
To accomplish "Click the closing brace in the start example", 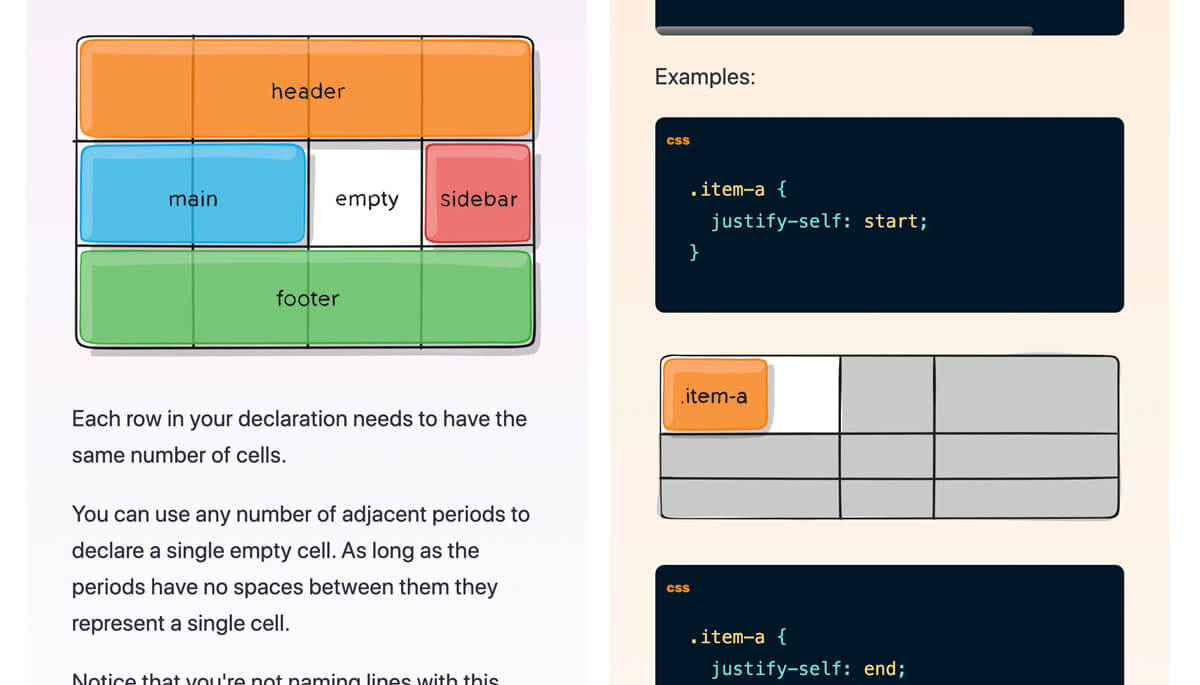I will tap(692, 252).
